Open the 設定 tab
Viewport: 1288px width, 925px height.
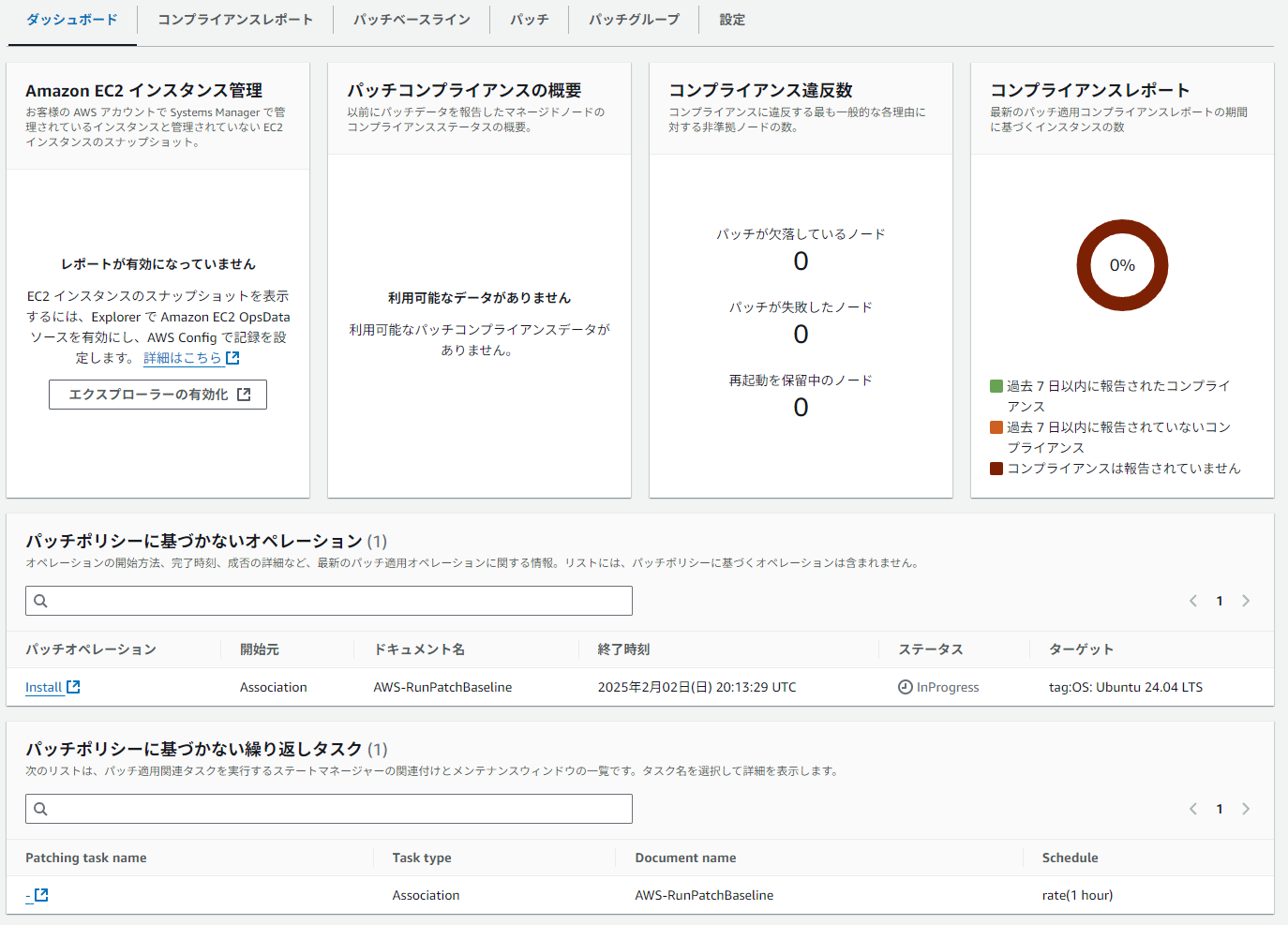[732, 20]
